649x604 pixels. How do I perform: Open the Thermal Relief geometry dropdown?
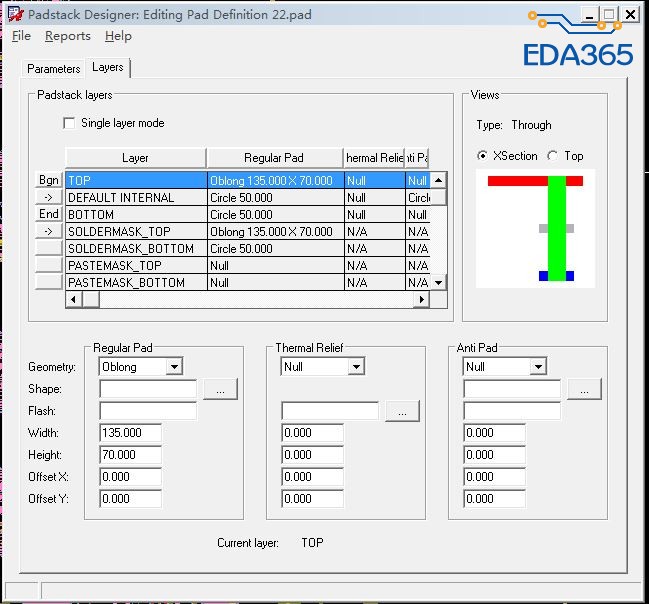[356, 366]
